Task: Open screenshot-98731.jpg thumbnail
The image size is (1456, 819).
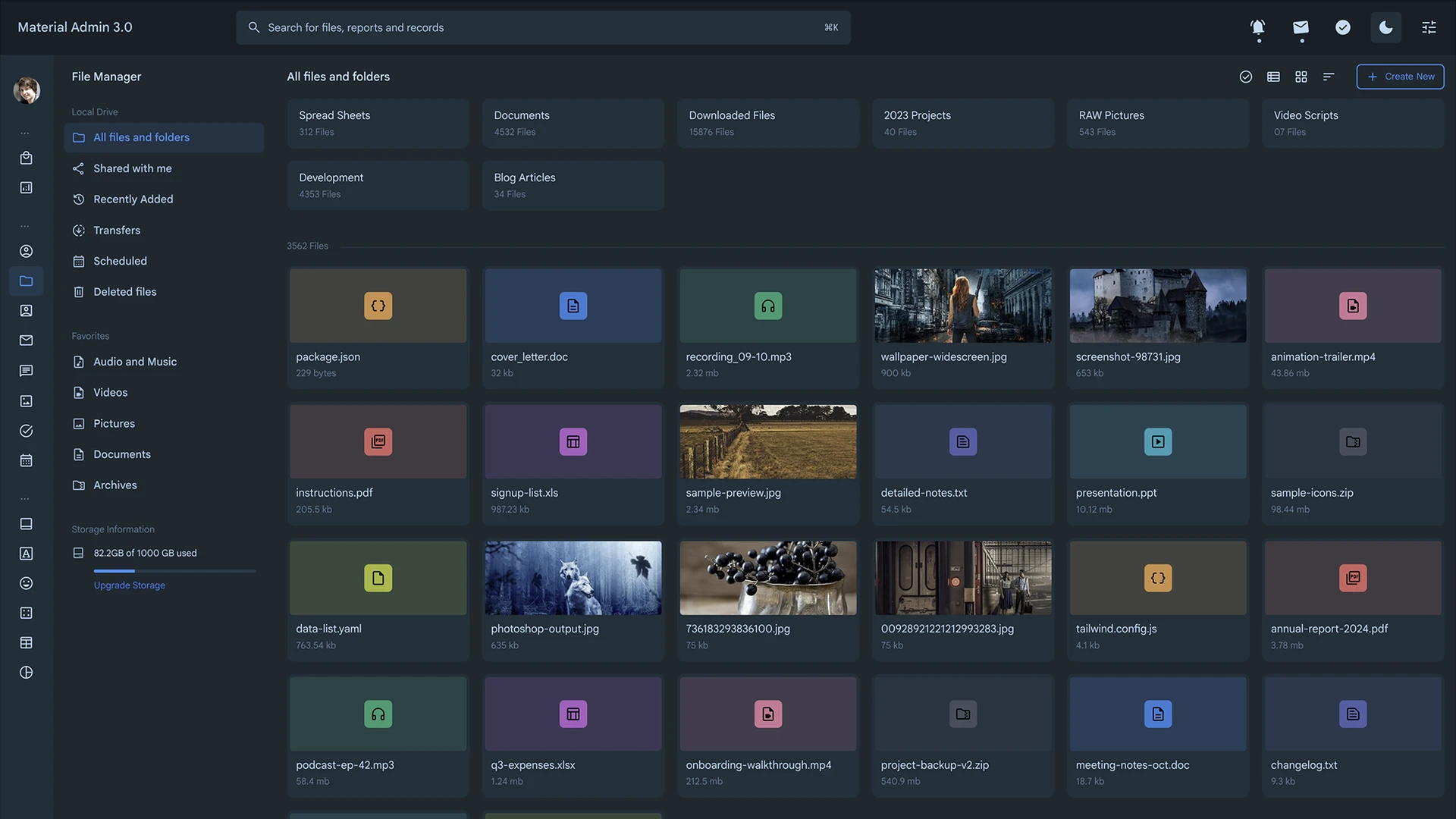Action: point(1157,306)
